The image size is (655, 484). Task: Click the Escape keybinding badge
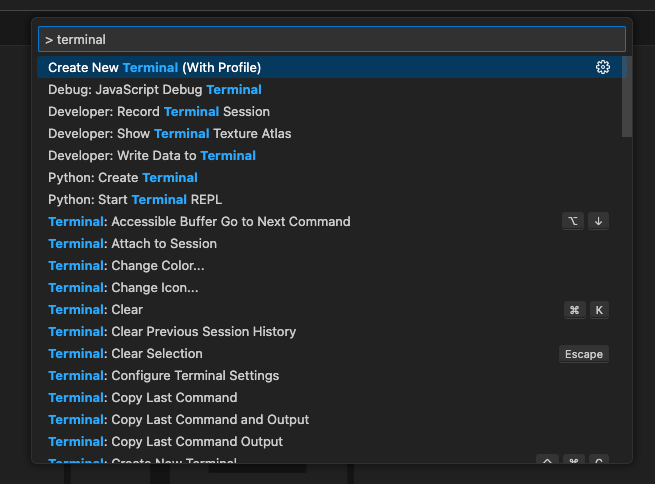584,354
